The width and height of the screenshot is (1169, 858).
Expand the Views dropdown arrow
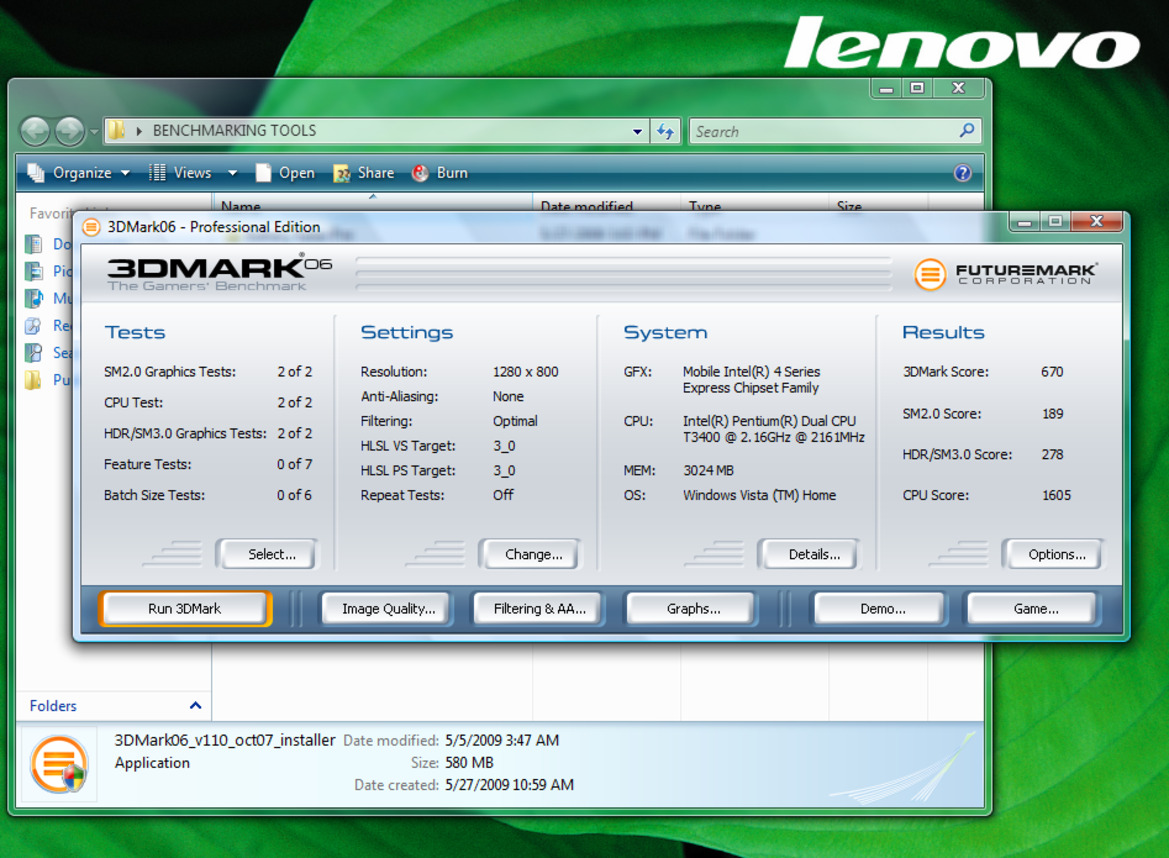coord(233,173)
